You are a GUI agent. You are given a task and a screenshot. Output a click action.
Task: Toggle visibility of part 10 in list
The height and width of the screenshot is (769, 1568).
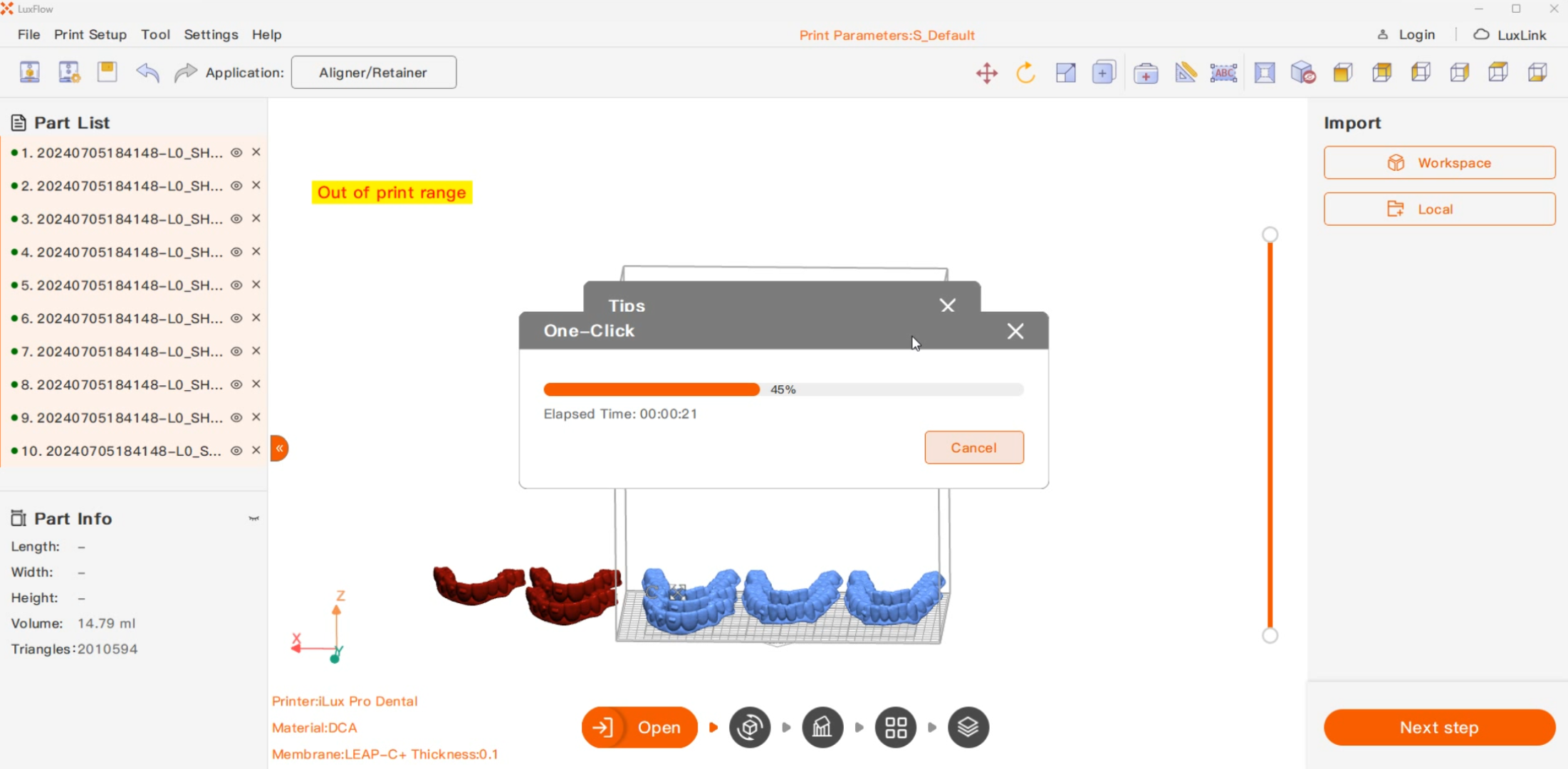[237, 450]
